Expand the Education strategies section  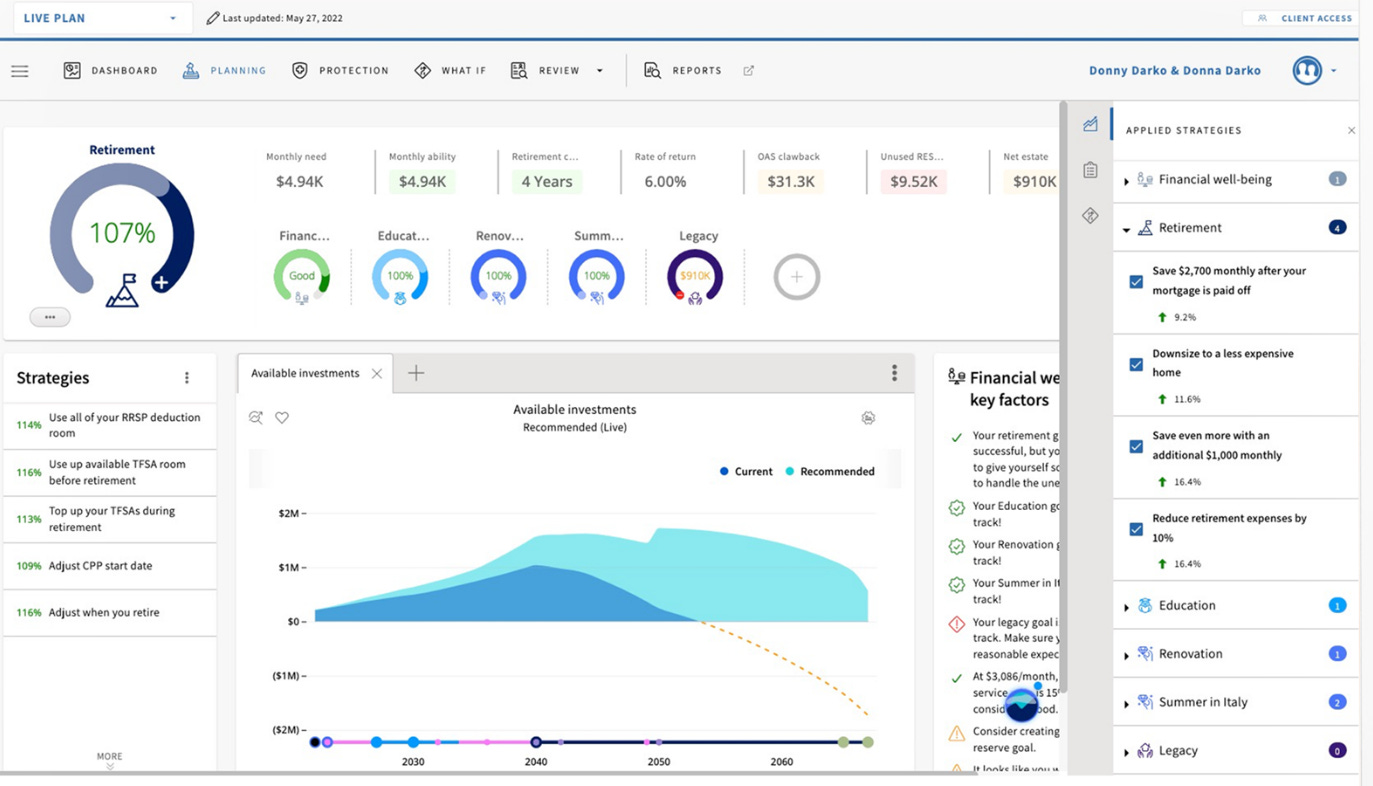tap(1127, 605)
